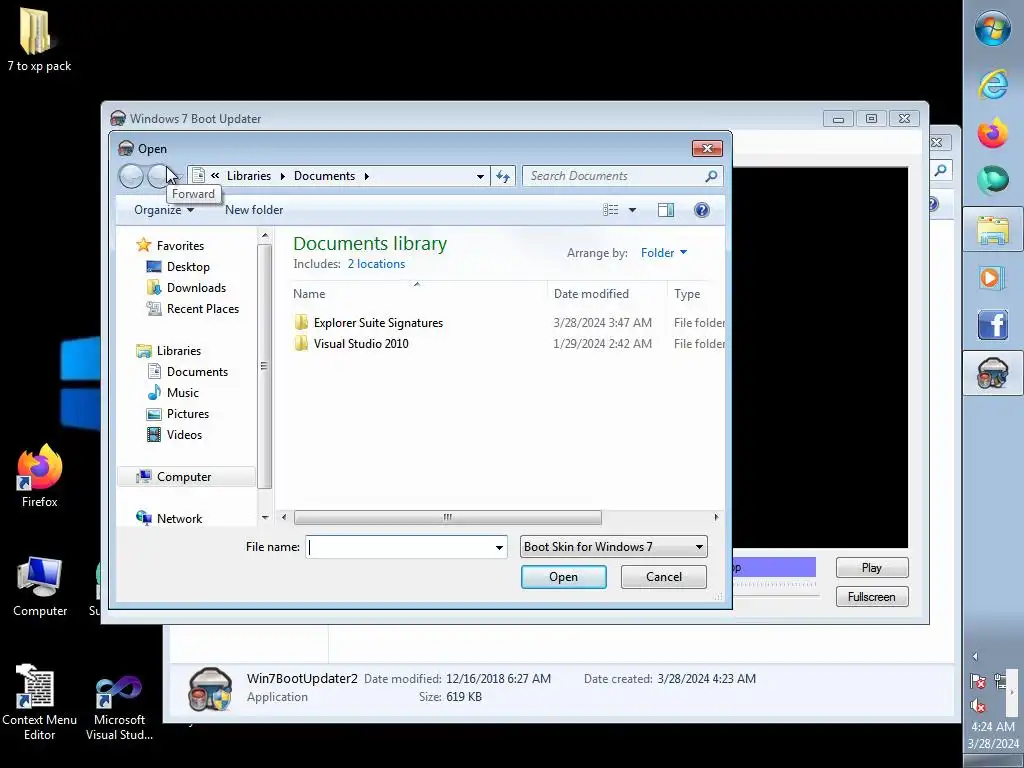Launch Firefox from the taskbar
Screen dimensions: 1024x768
point(993,133)
